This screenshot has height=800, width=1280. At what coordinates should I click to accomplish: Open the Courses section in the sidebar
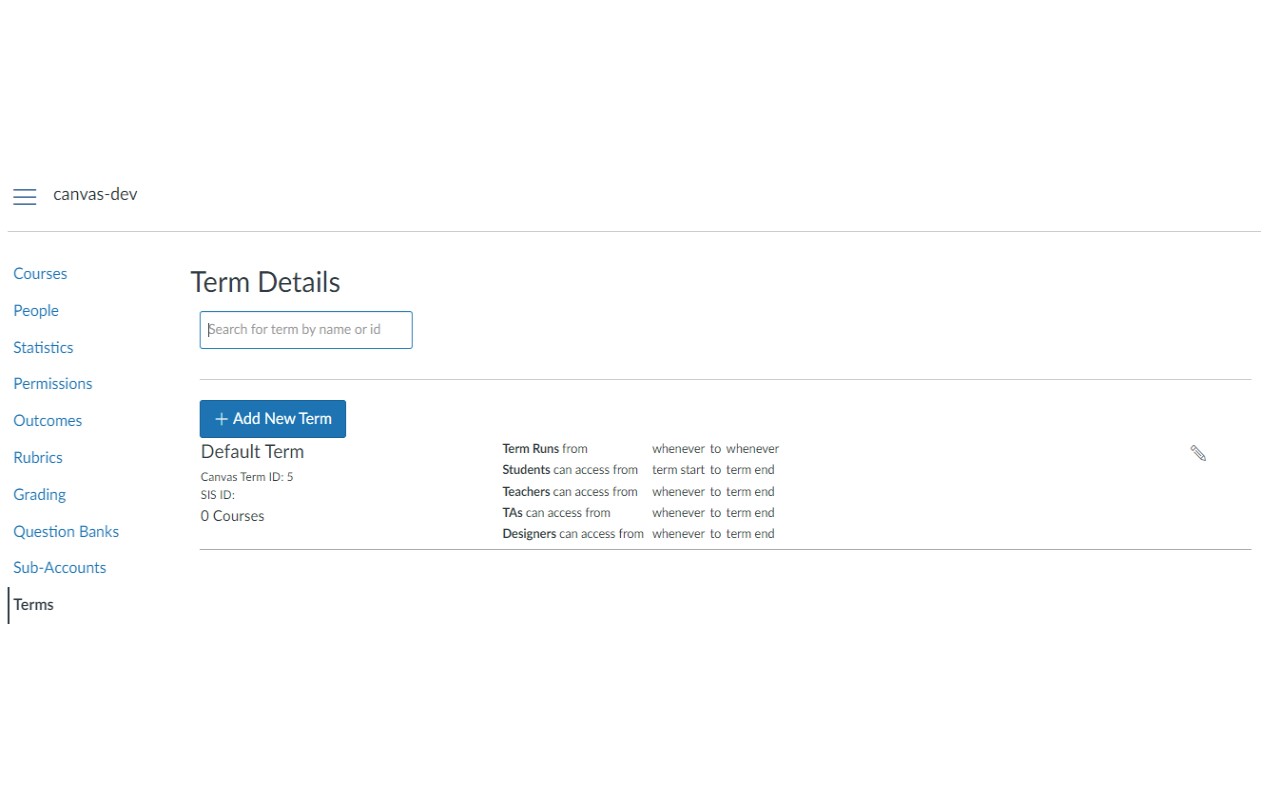pyautogui.click(x=40, y=273)
